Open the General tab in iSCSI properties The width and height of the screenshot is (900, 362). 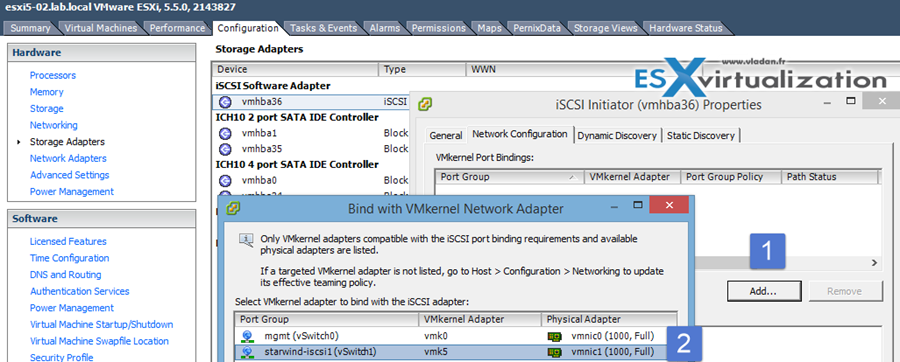click(446, 136)
